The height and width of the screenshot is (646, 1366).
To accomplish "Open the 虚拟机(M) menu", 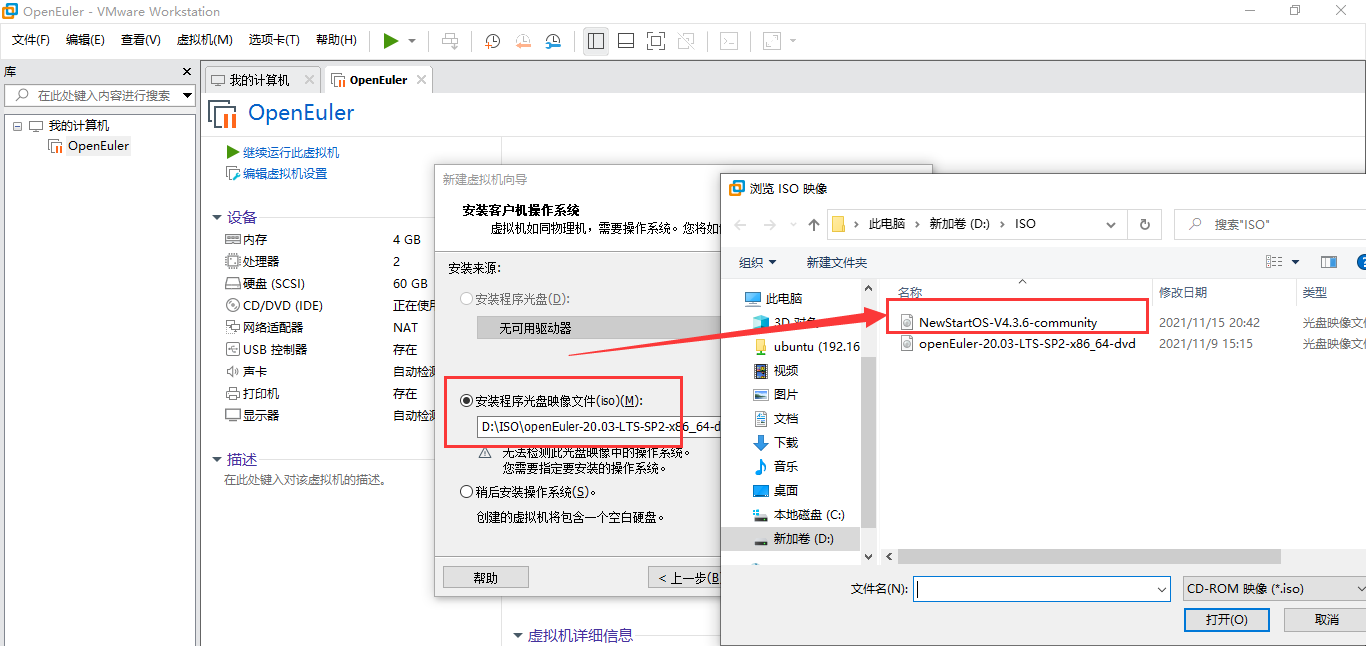I will (204, 40).
